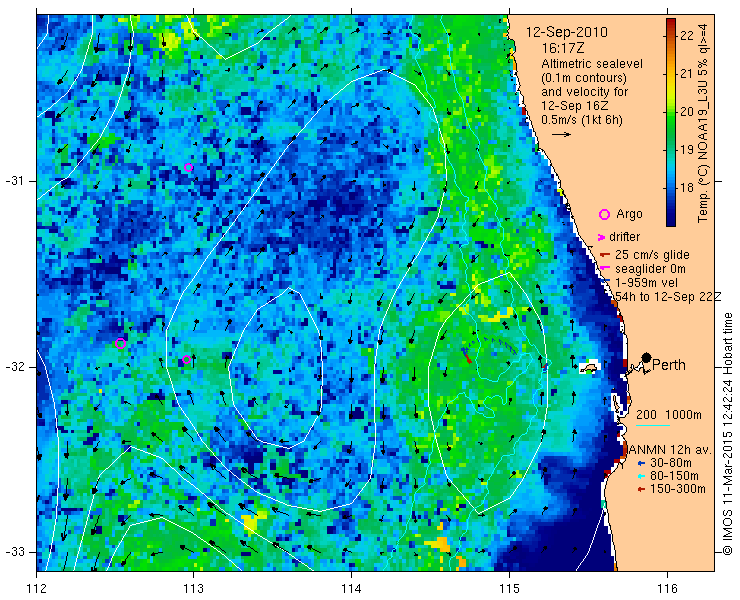Screen dimensions: 740x600
Task: Click the color bar tick label '20'
Action: coord(687,112)
